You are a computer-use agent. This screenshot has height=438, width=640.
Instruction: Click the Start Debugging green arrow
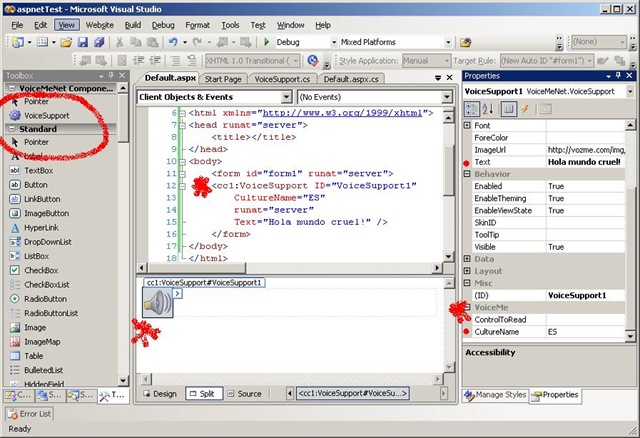tap(267, 42)
